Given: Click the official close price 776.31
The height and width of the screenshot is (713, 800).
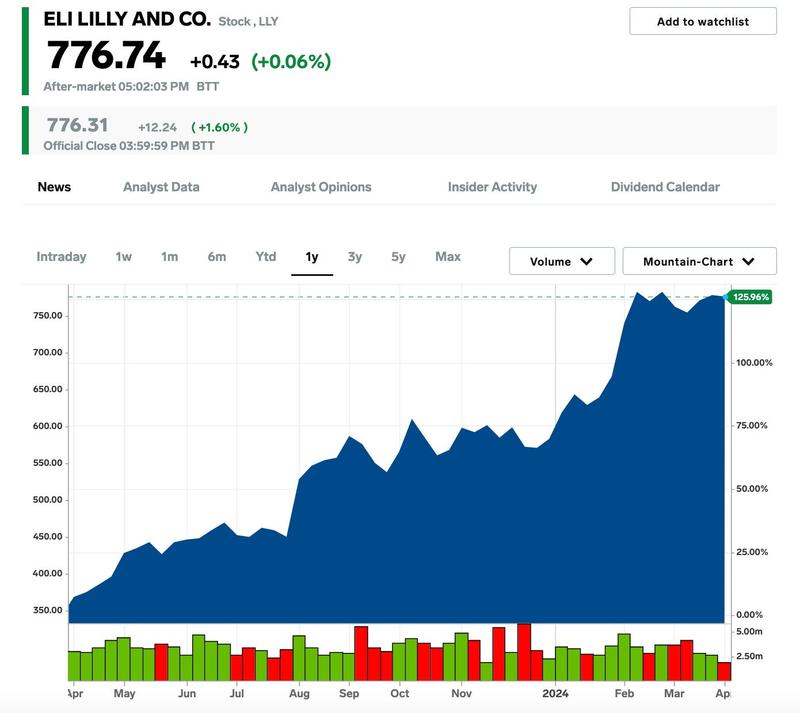Looking at the screenshot, I should tap(77, 125).
